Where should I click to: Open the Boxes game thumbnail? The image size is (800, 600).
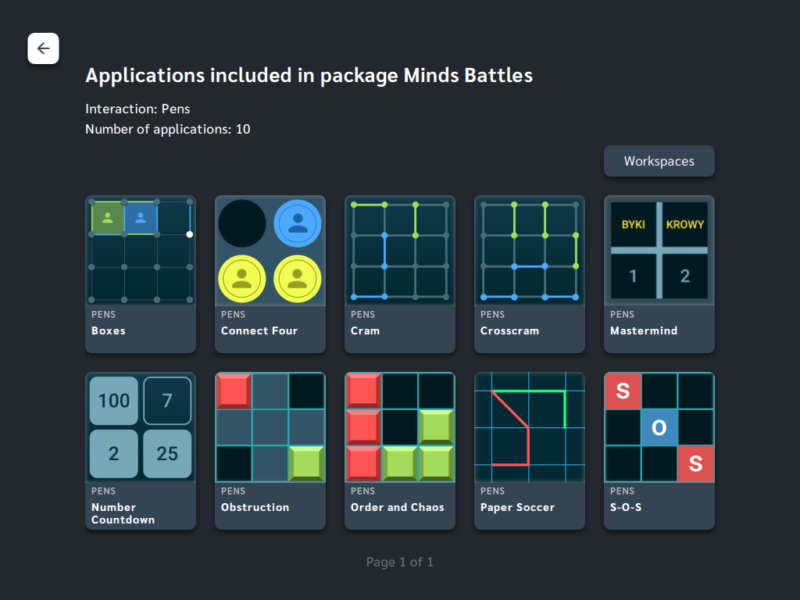click(141, 251)
